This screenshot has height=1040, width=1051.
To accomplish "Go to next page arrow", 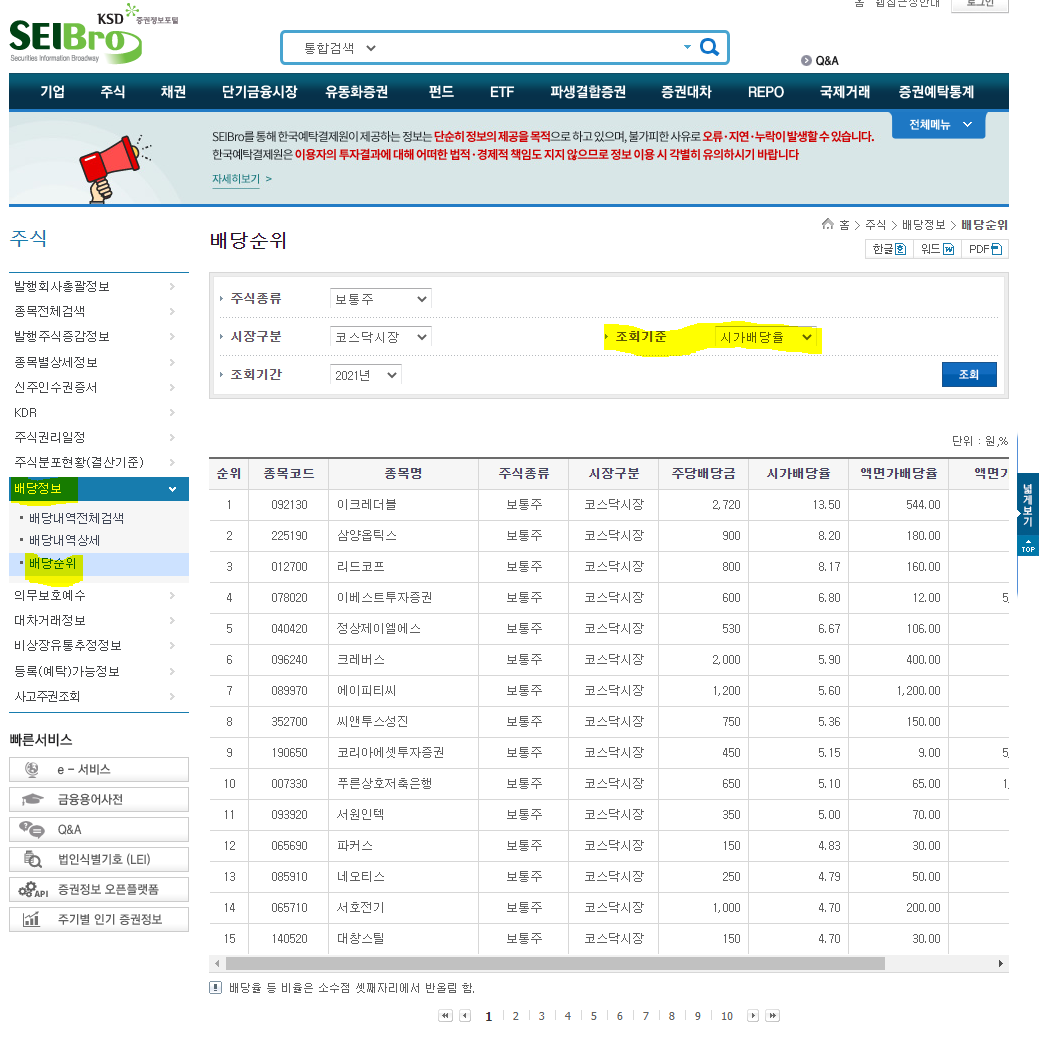I will (753, 1016).
